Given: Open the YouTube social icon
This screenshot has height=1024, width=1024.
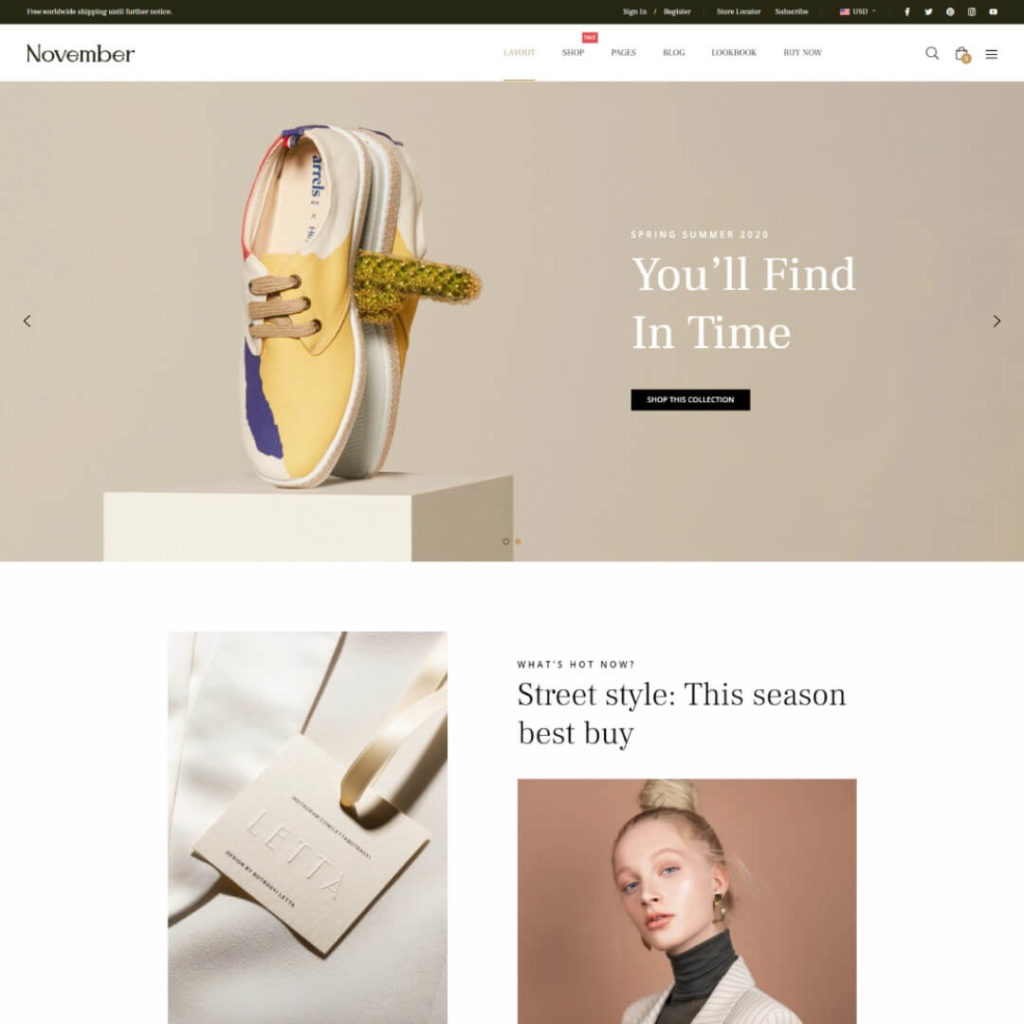Looking at the screenshot, I should point(993,12).
